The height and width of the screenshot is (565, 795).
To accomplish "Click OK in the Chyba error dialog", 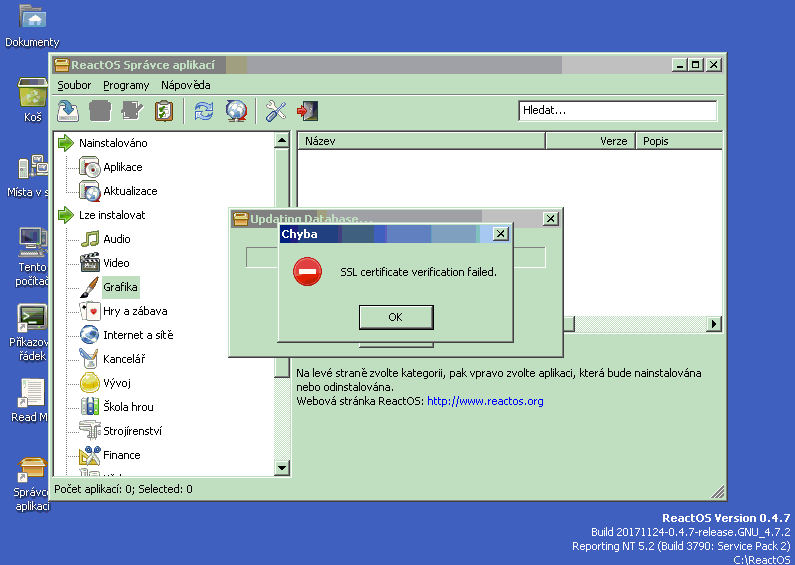I will (396, 317).
